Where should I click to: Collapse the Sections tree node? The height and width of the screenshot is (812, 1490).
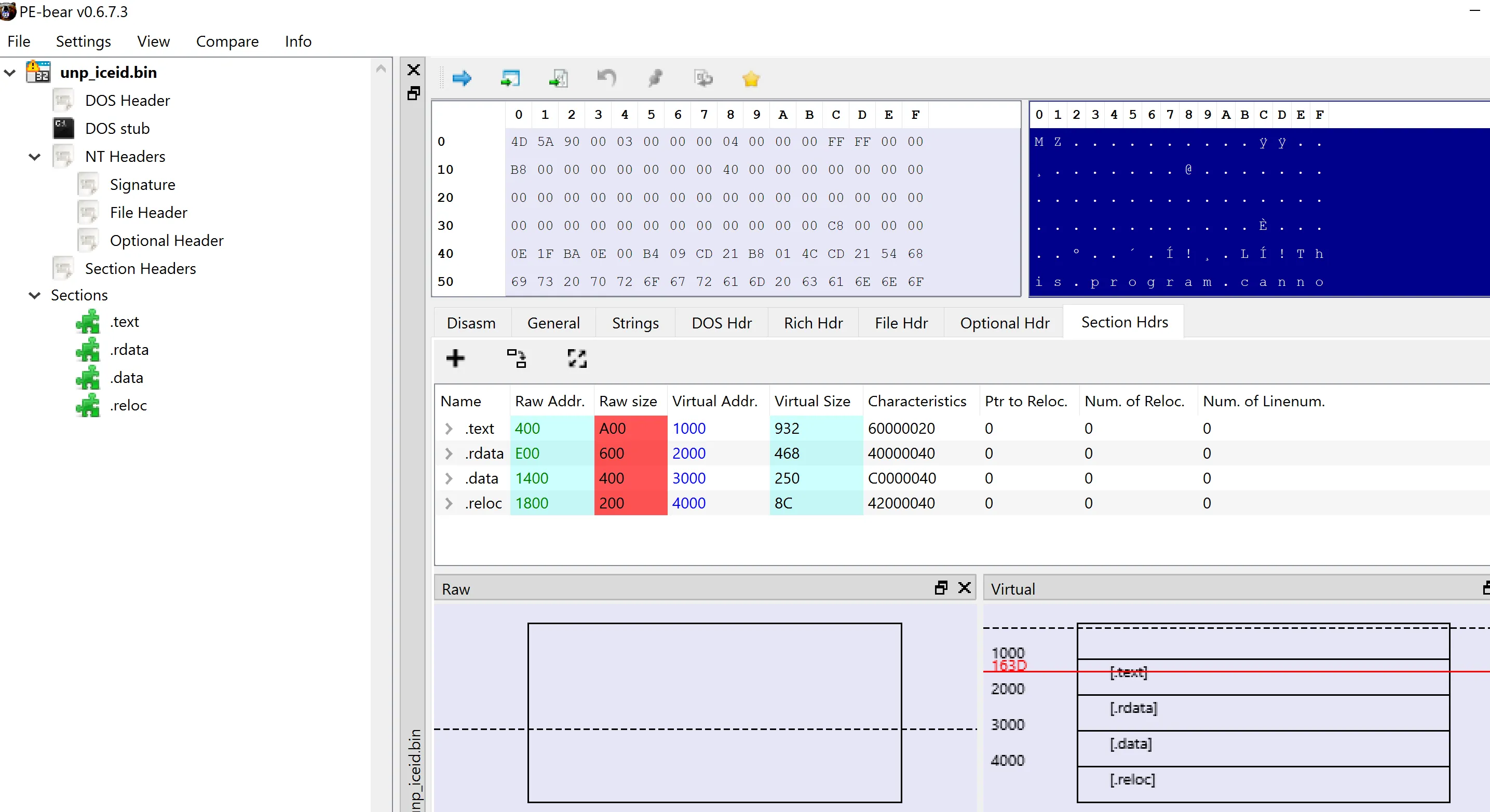[x=35, y=295]
